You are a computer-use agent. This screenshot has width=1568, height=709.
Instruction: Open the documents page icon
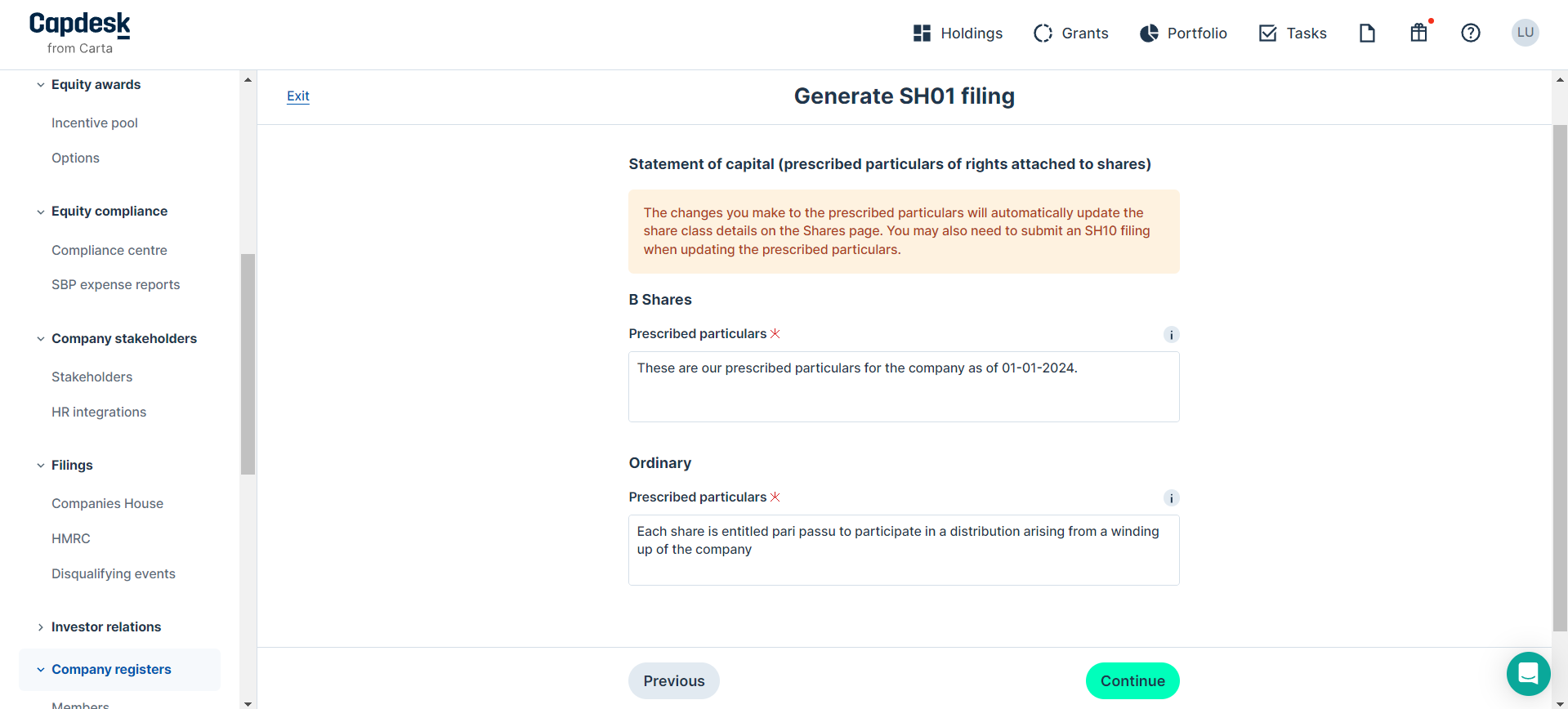pos(1367,33)
